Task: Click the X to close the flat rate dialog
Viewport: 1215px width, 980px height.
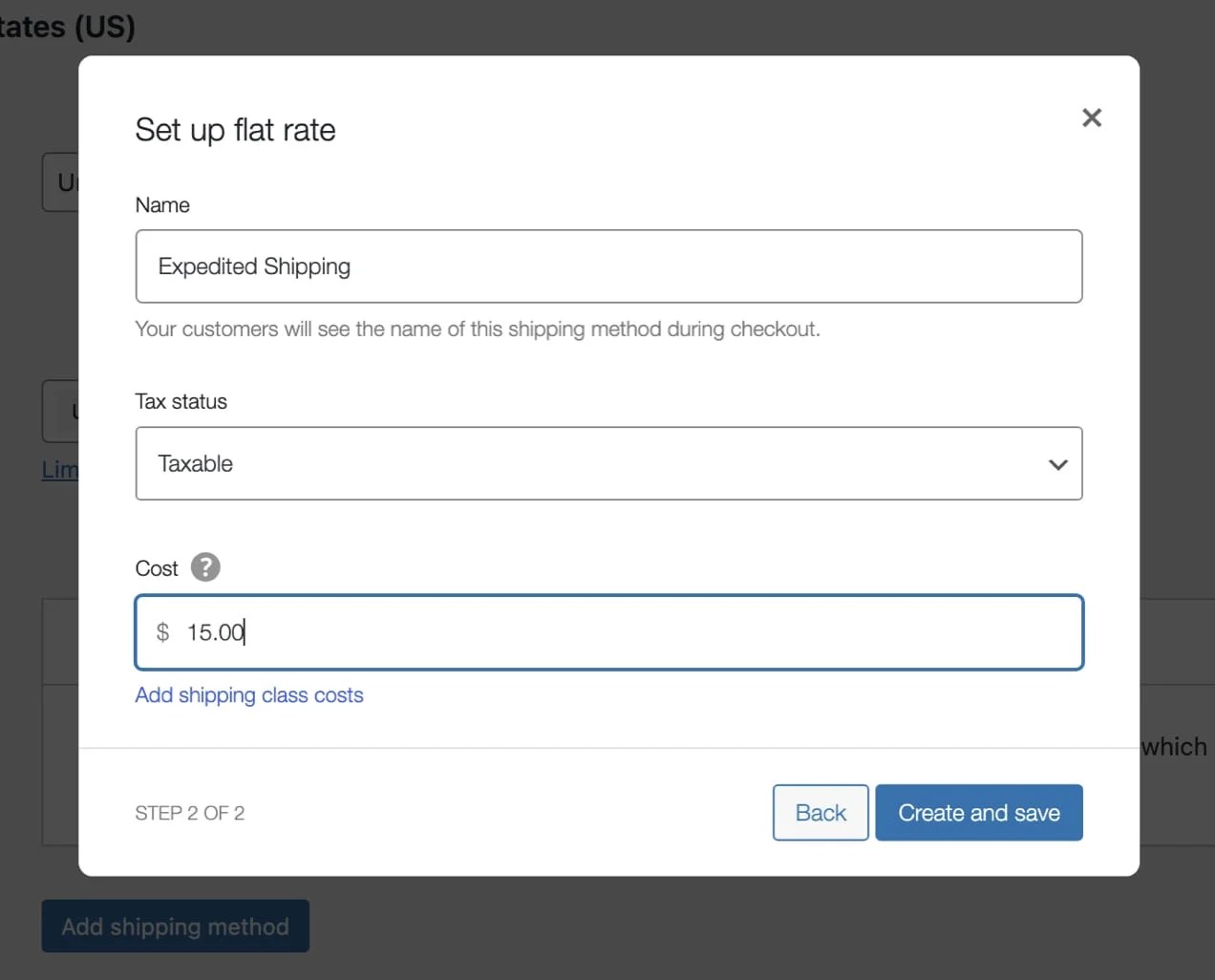Action: point(1092,117)
